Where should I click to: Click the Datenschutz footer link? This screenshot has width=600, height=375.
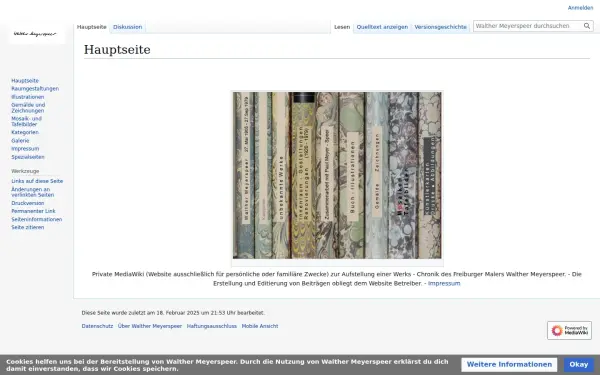97,326
